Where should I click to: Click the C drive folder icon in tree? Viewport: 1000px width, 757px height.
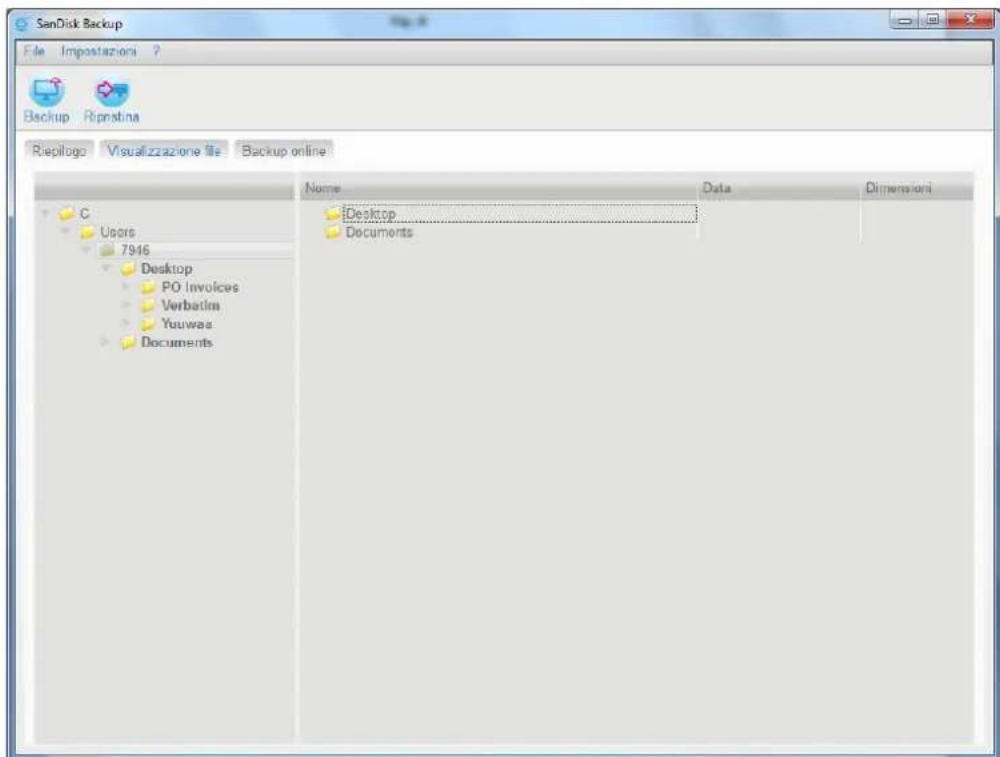tap(66, 213)
